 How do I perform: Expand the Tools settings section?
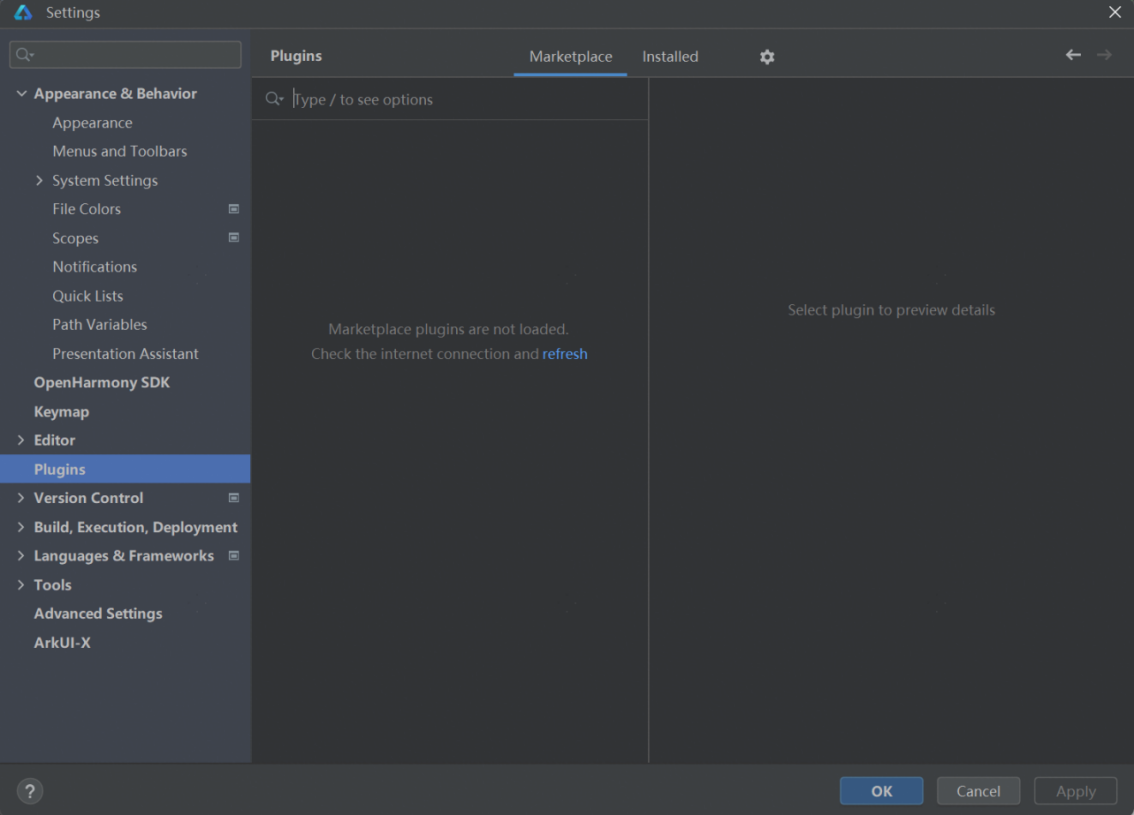(22, 585)
